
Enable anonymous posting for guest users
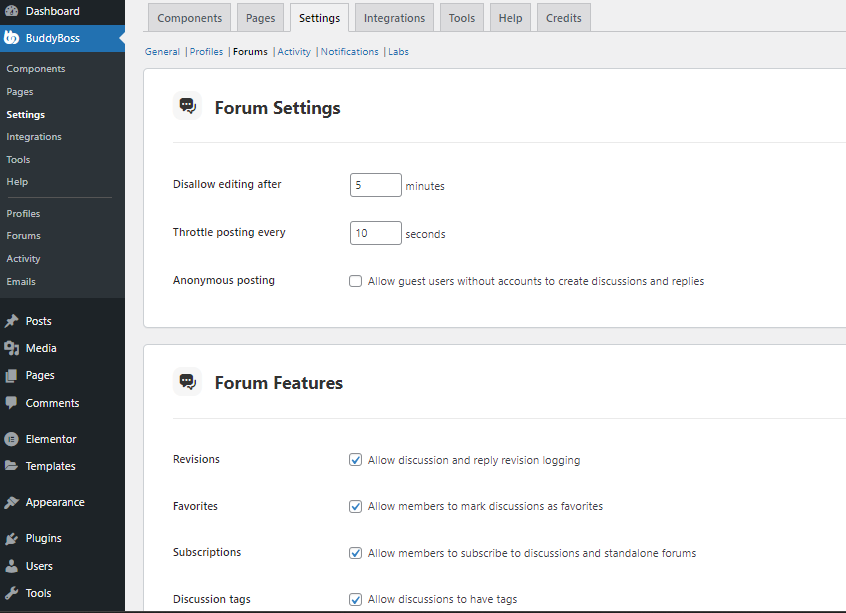(x=355, y=281)
